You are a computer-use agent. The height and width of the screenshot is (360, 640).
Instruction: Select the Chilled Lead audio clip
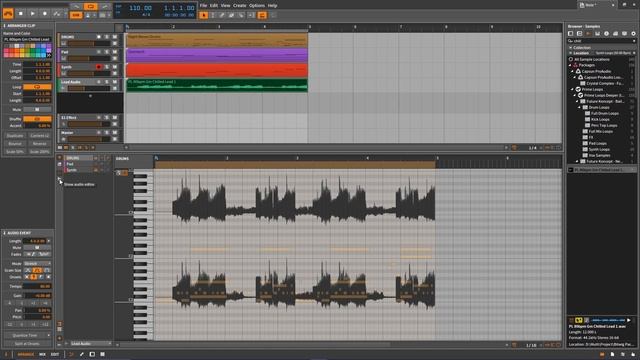pos(216,85)
